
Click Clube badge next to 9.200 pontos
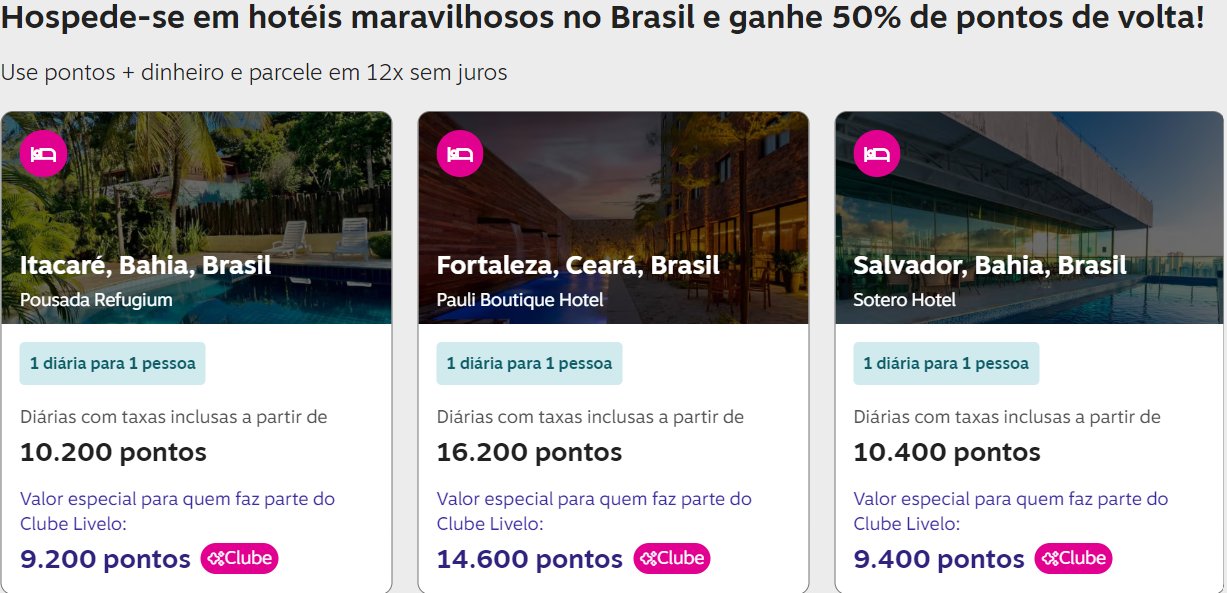pyautogui.click(x=239, y=558)
